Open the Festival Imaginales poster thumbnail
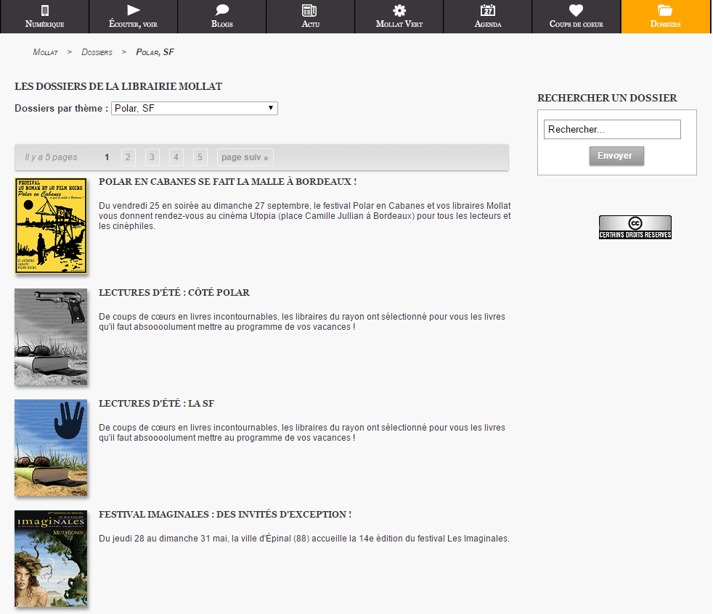 coord(50,558)
